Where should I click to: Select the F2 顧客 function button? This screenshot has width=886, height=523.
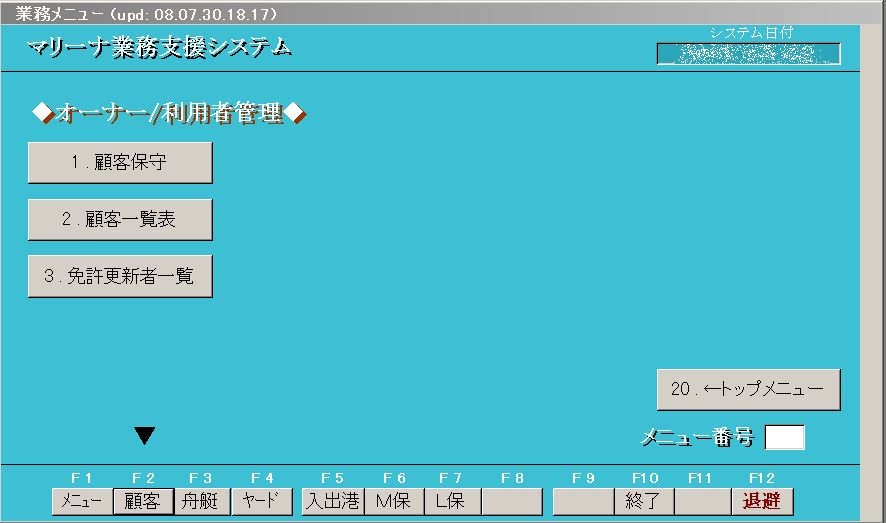141,501
